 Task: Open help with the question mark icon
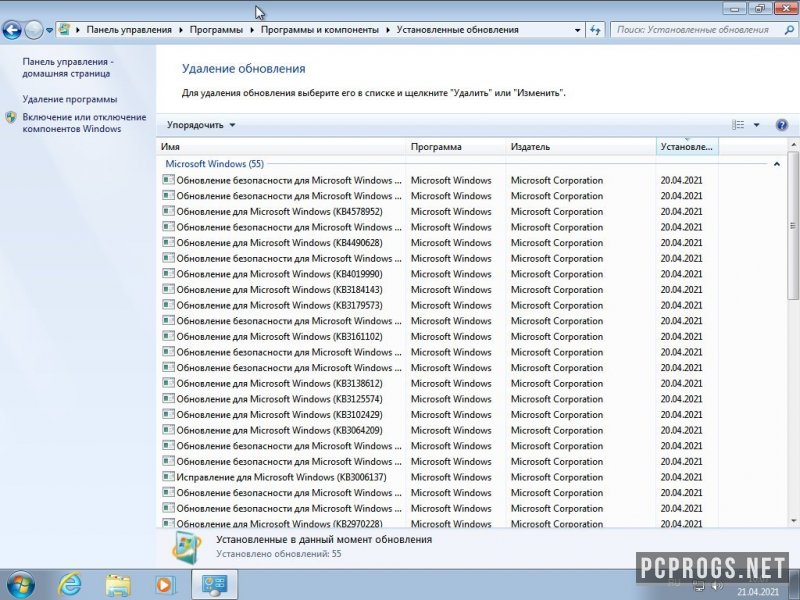click(782, 125)
